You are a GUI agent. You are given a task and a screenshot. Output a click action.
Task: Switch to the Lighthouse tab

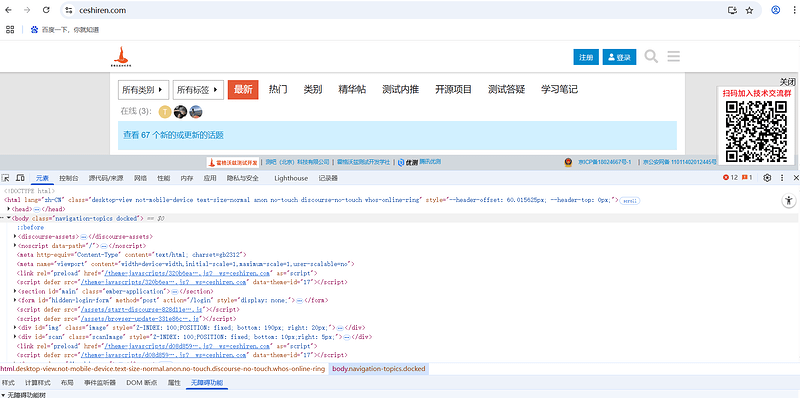[291, 178]
